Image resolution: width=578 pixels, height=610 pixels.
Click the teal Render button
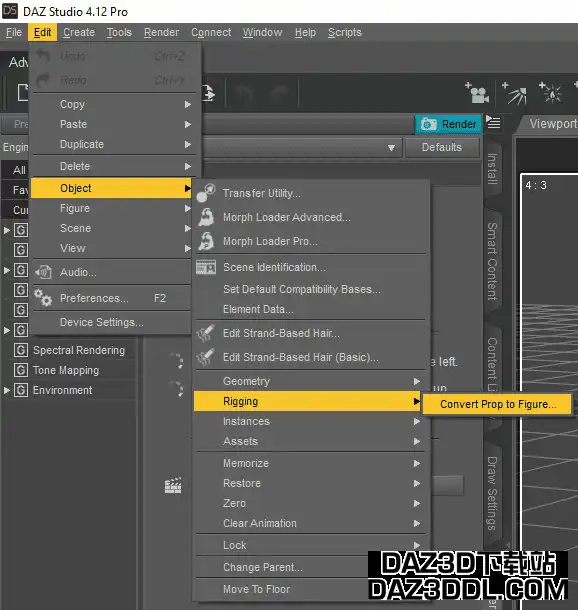(448, 124)
